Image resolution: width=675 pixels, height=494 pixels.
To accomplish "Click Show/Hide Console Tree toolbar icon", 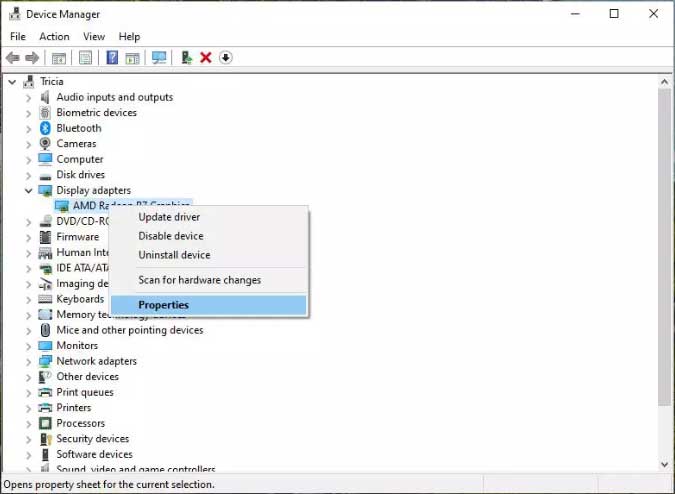I will pos(59,58).
